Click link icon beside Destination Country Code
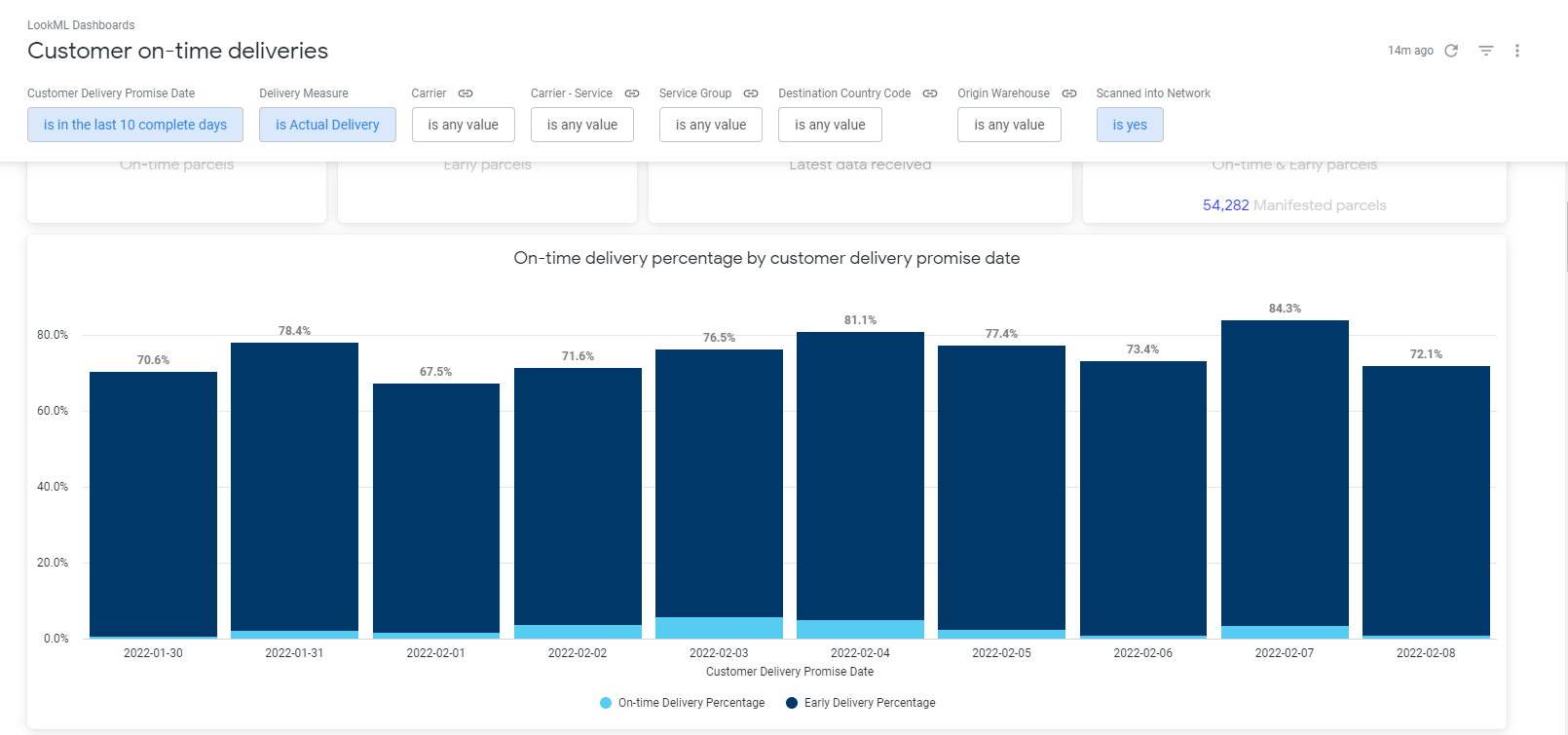Screen dimensions: 1568x735 coord(930,93)
